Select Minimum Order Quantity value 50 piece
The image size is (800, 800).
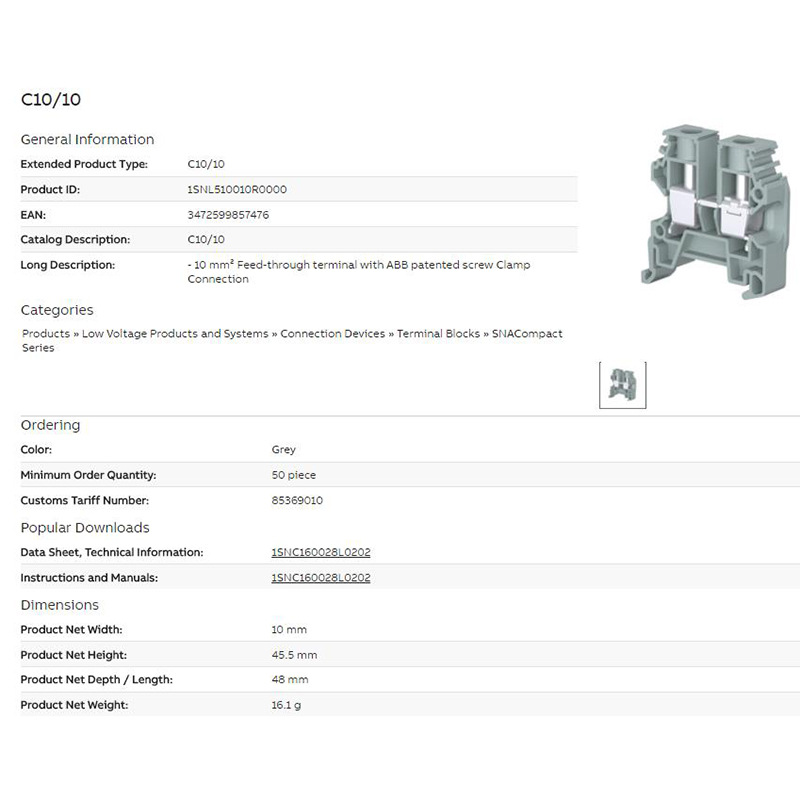pos(294,475)
